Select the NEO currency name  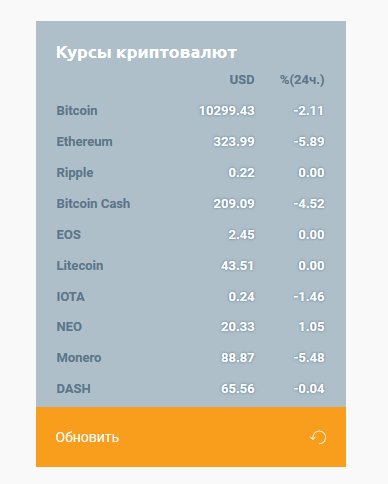pyautogui.click(x=69, y=327)
